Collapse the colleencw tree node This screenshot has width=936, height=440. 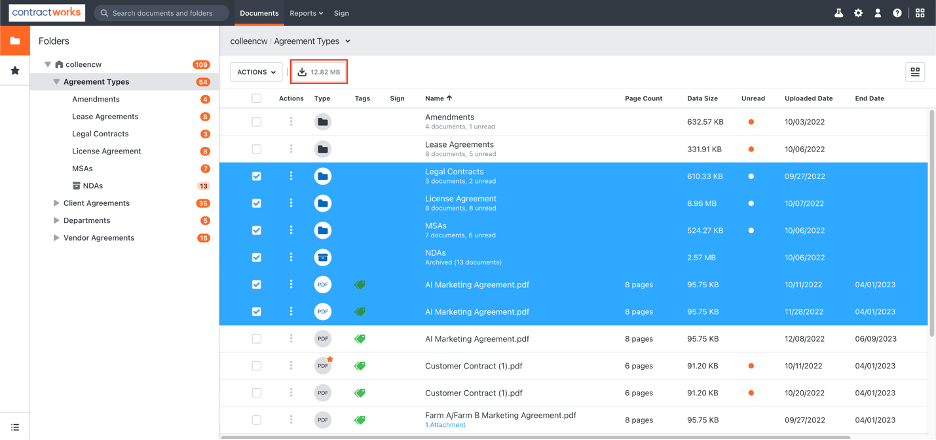pos(48,64)
